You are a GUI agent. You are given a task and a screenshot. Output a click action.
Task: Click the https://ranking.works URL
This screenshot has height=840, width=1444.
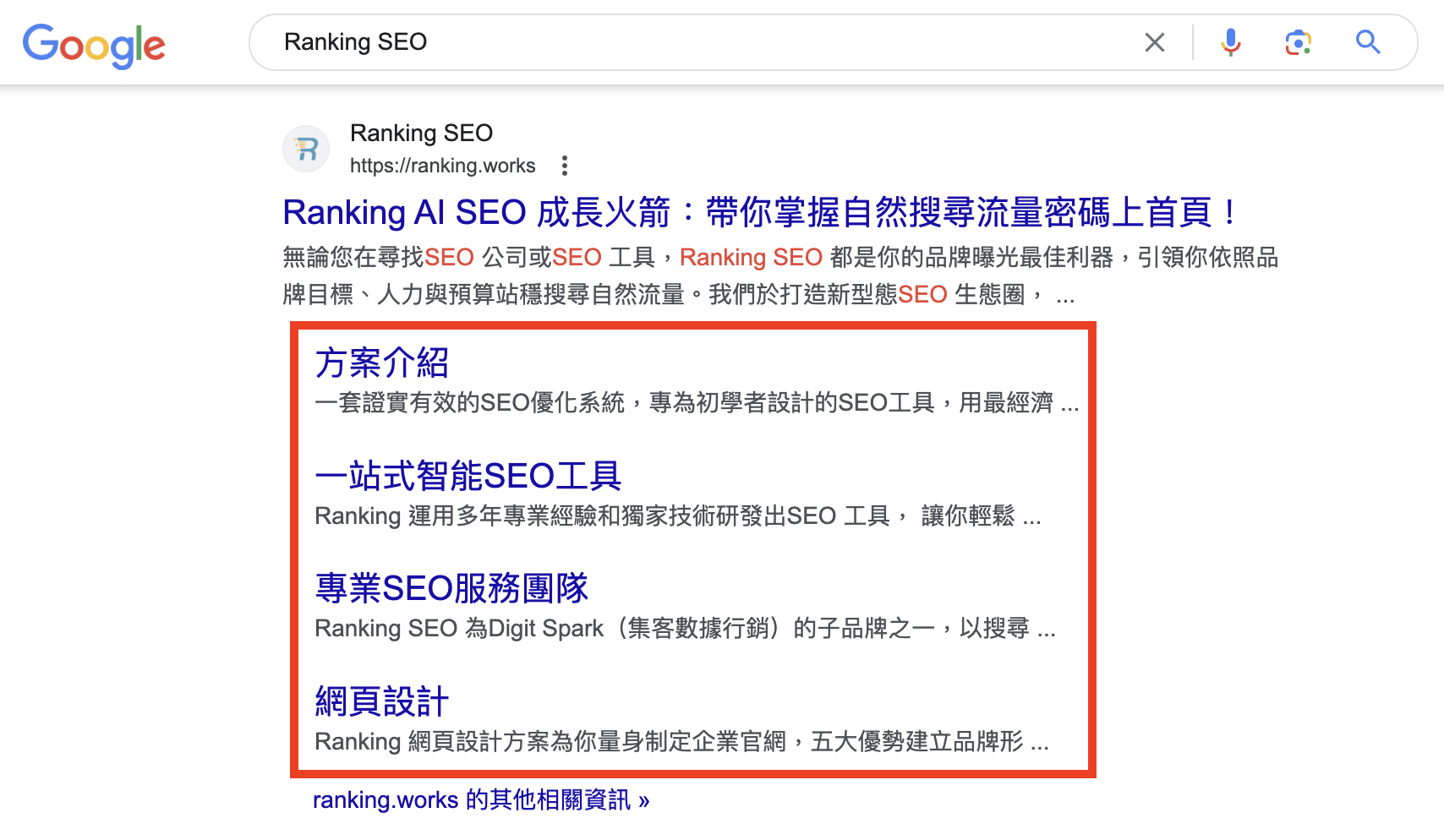(x=443, y=166)
